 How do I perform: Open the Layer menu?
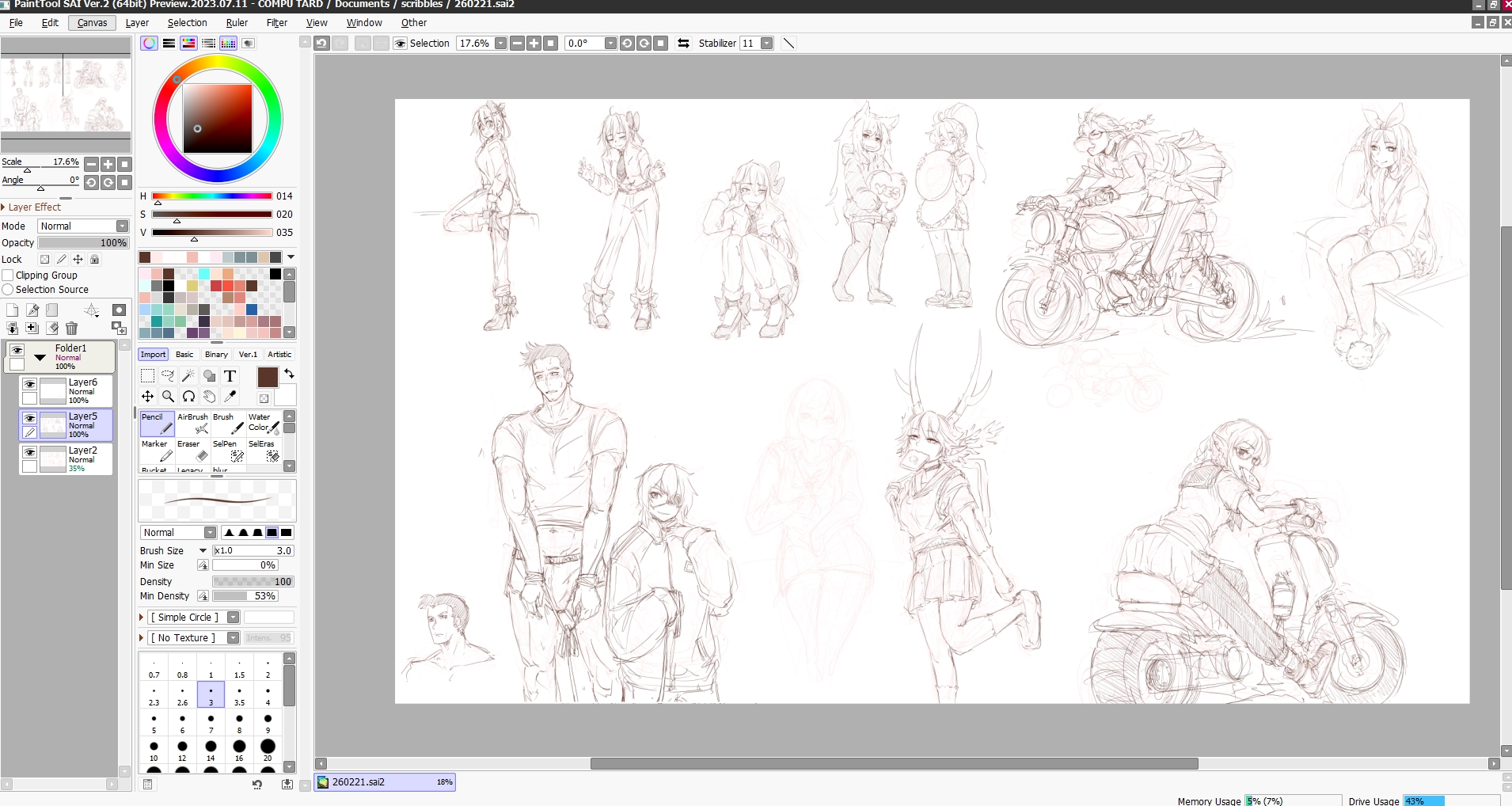point(137,23)
